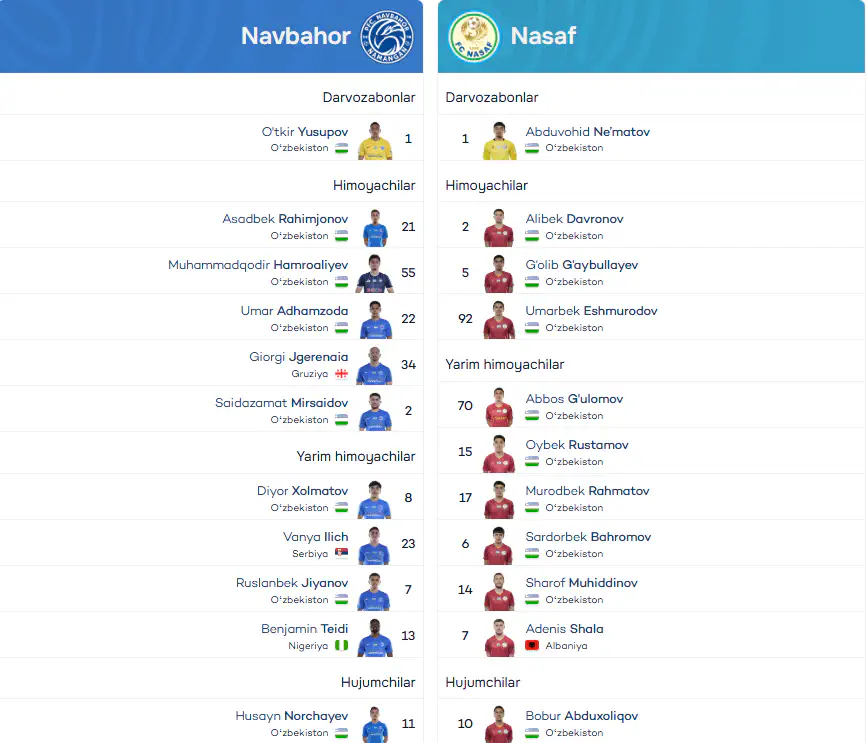Click the Uzbekistan flag under O'tkir Yusupov
The height and width of the screenshot is (743, 867).
342,148
